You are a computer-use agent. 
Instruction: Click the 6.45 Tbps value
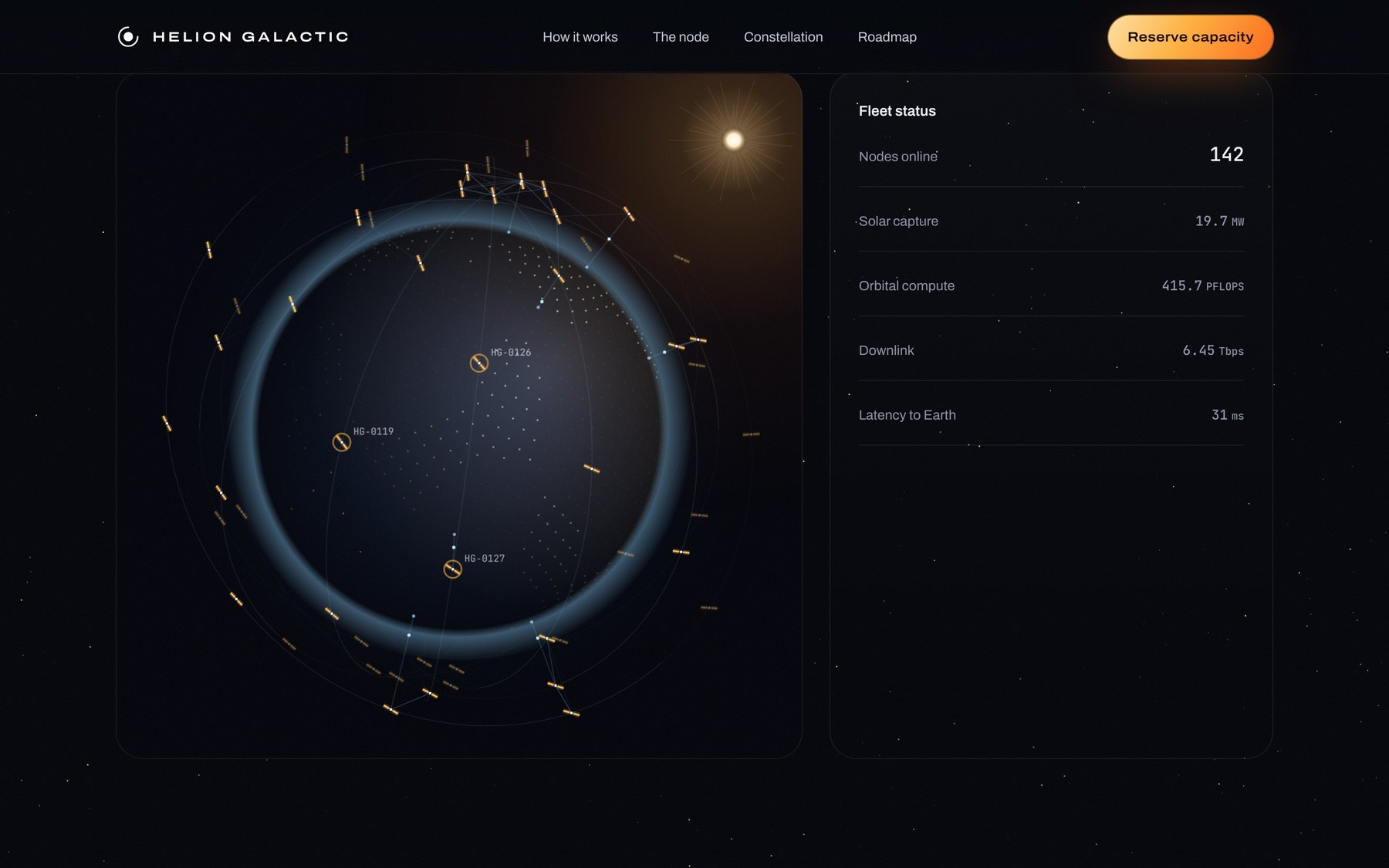(1213, 351)
